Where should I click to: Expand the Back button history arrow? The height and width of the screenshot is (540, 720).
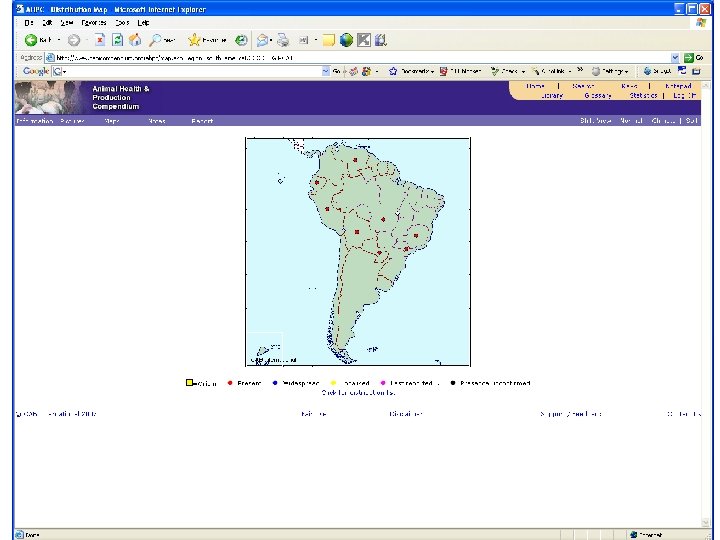pyautogui.click(x=59, y=40)
